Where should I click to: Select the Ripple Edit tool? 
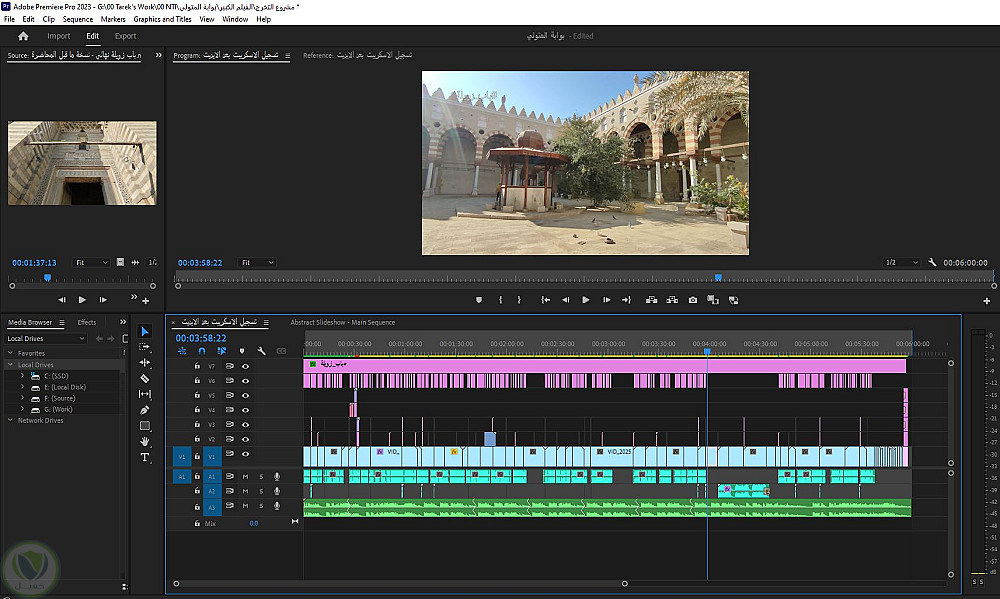(x=145, y=363)
